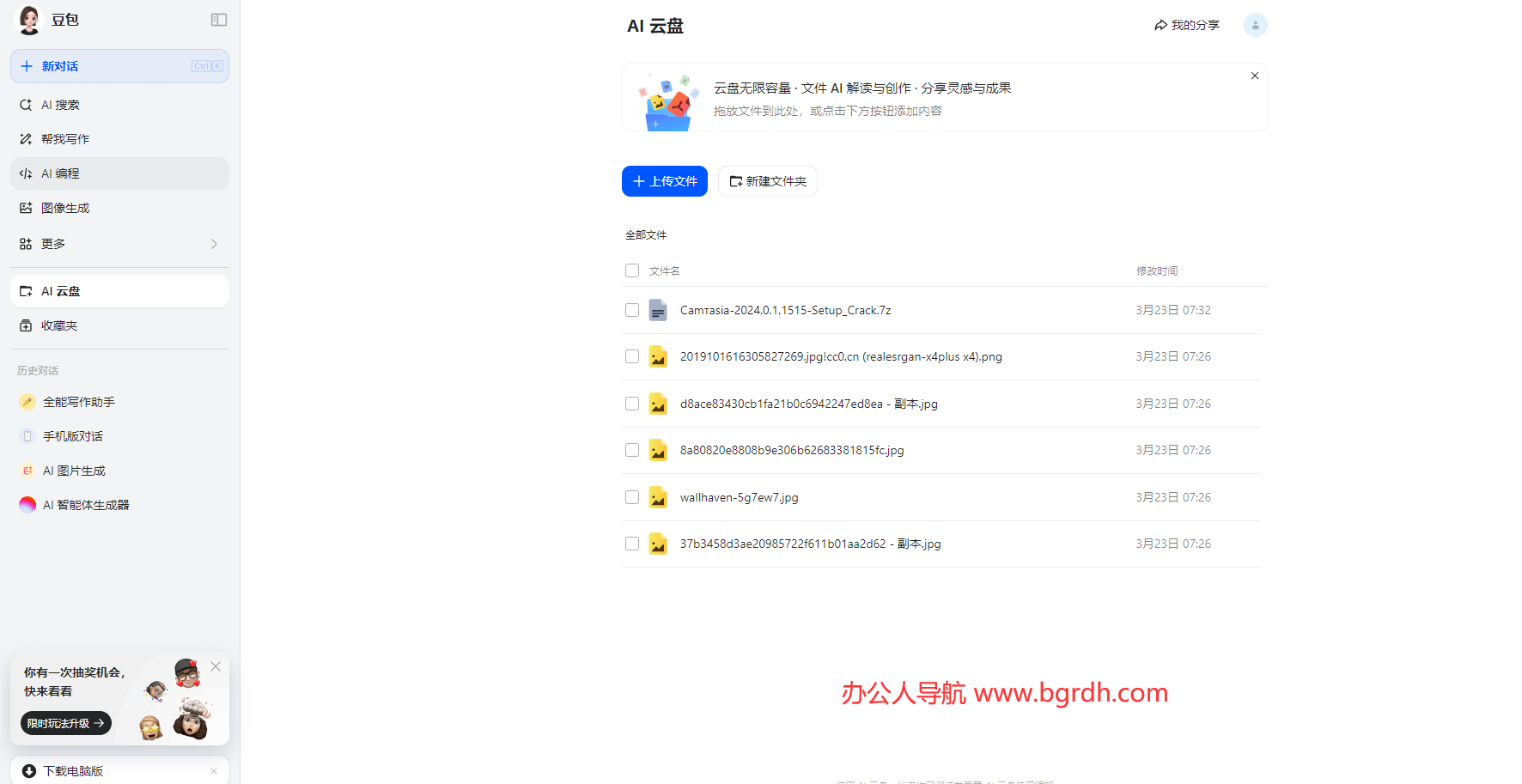Click the AI 搜索 magnifier icon
This screenshot has width=1522, height=784.
(x=26, y=105)
